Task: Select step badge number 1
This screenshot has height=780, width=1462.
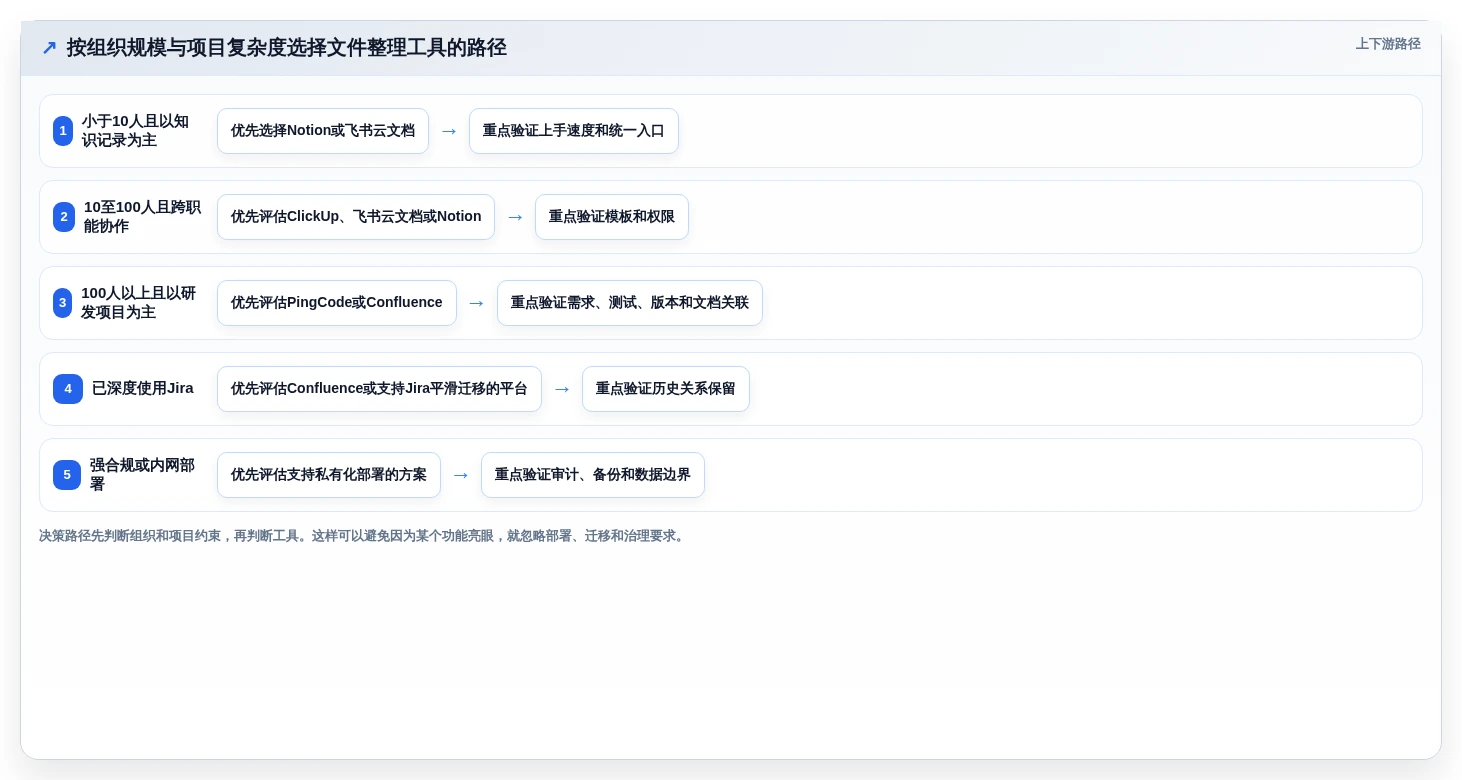Action: [63, 131]
